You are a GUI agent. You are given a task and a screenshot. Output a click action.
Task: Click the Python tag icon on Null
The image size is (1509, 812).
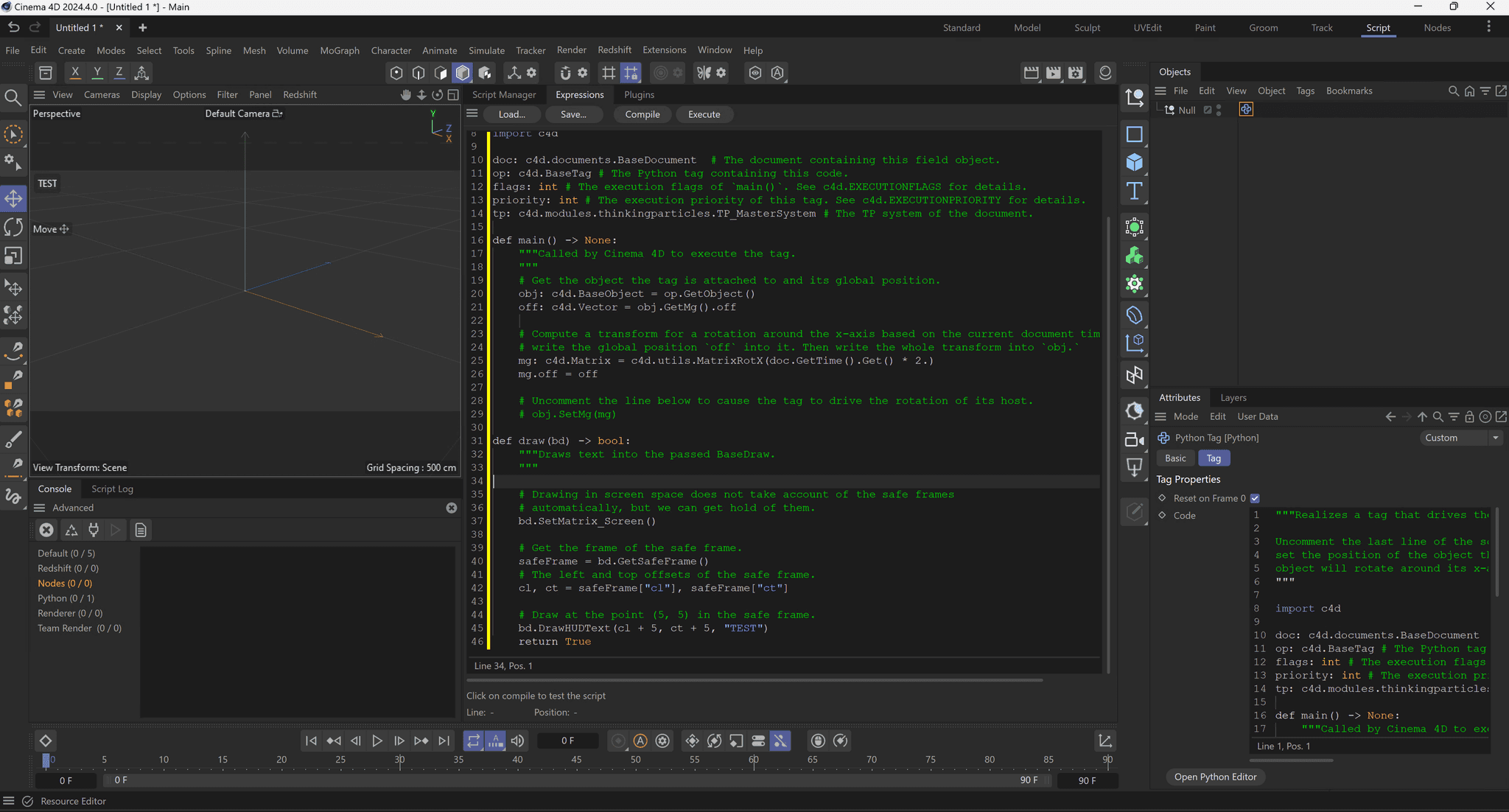click(x=1246, y=109)
